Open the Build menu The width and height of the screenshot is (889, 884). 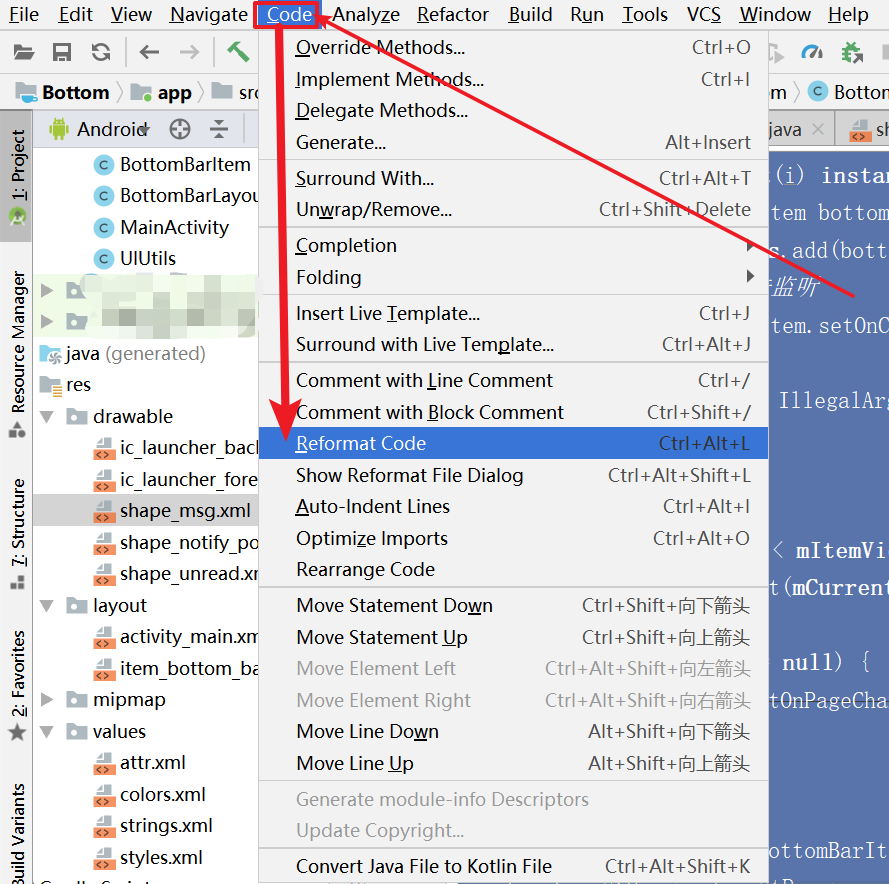[530, 15]
